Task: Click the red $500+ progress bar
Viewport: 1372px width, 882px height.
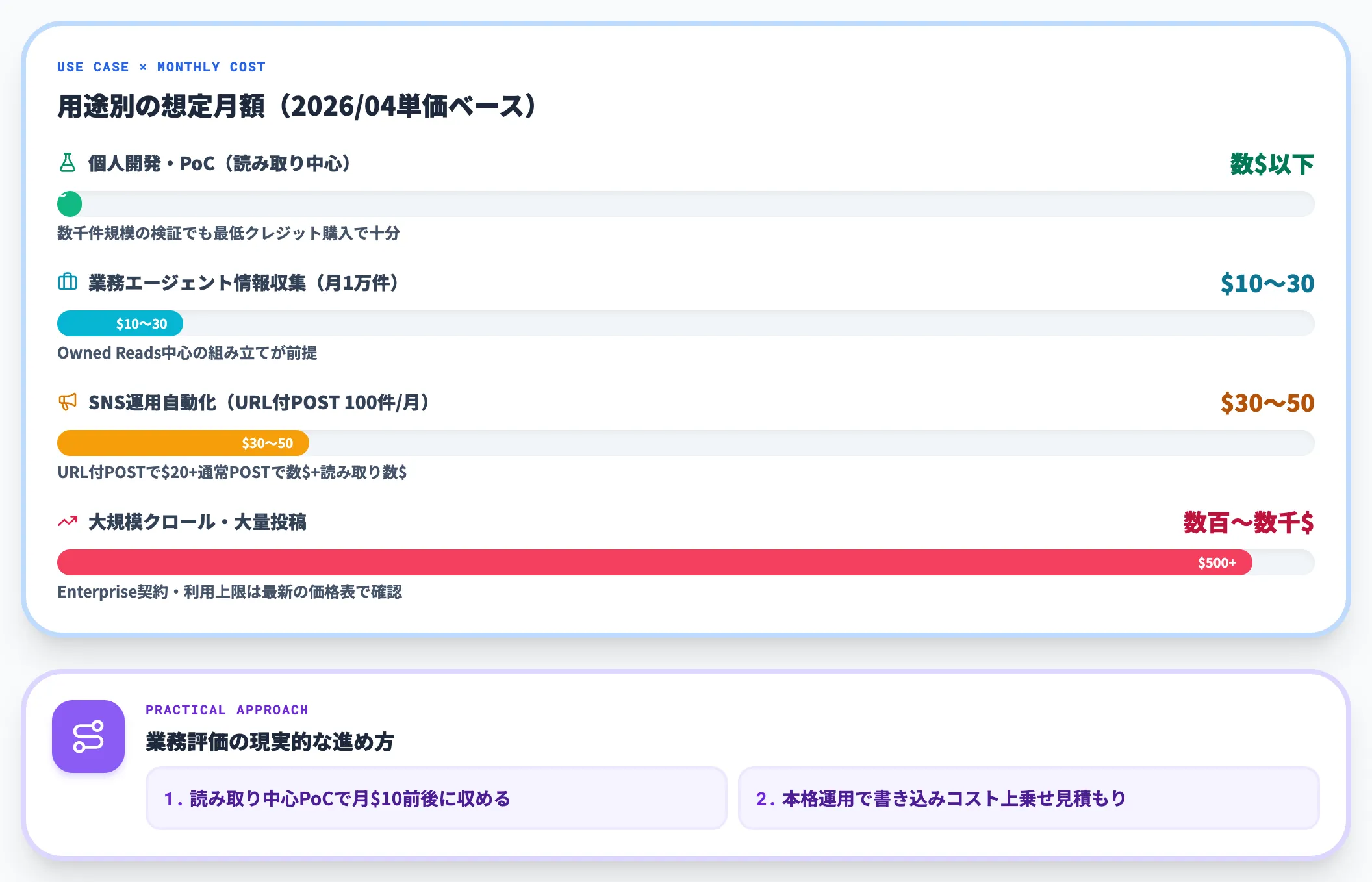Action: click(x=655, y=562)
